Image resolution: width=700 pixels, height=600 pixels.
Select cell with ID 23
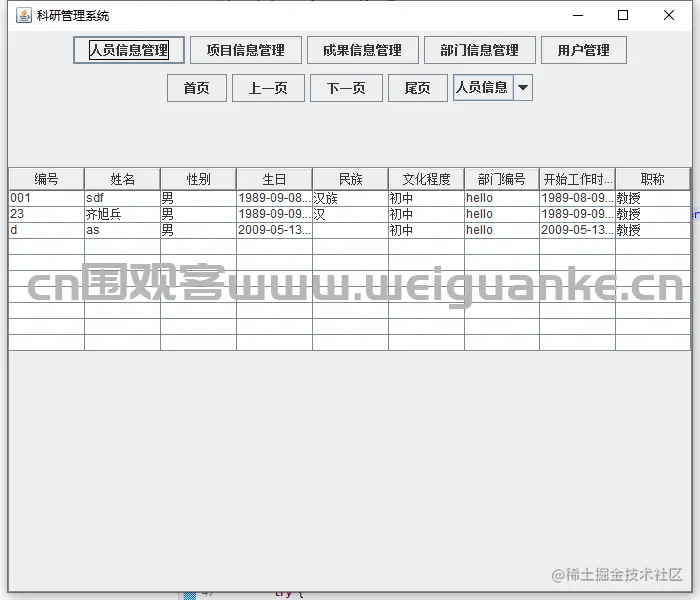click(46, 214)
